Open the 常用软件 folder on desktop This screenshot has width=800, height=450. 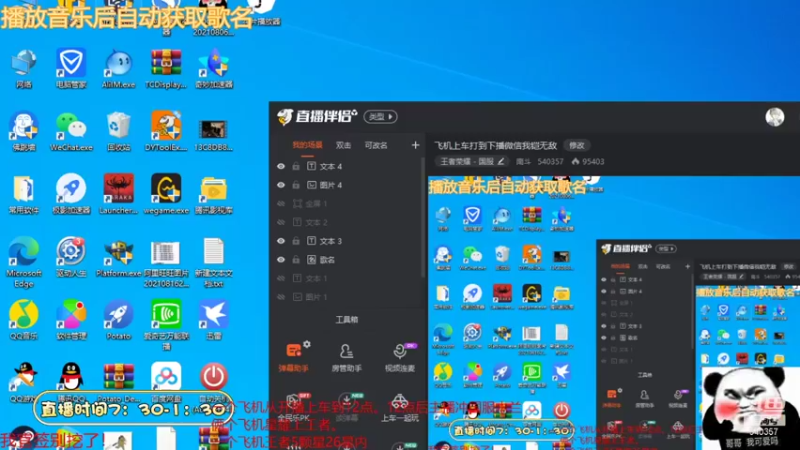pyautogui.click(x=23, y=194)
